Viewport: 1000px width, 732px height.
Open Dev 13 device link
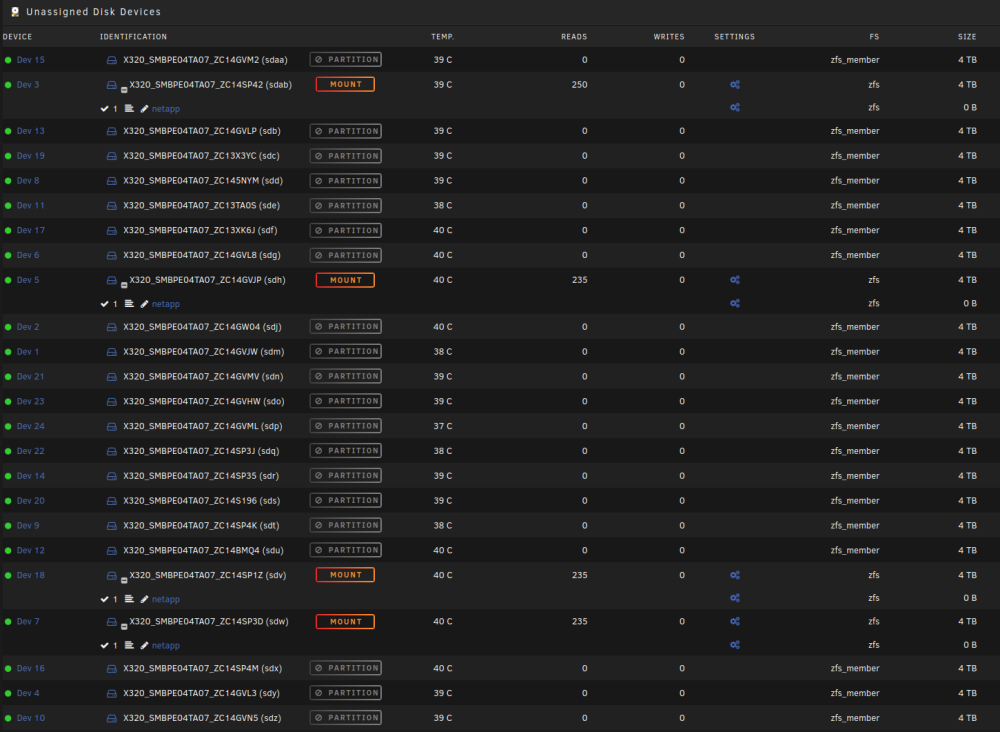click(x=31, y=131)
